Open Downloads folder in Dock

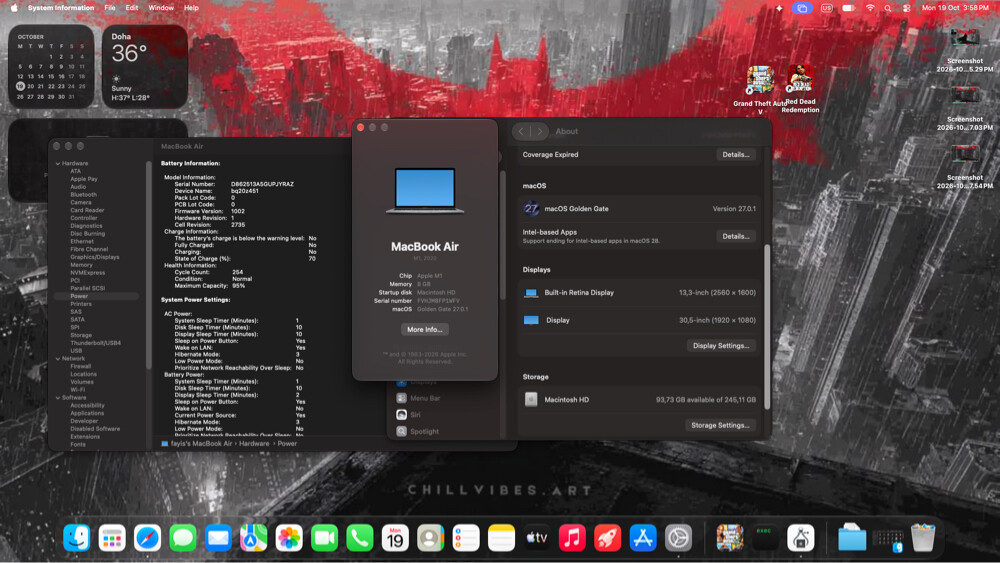[x=852, y=538]
